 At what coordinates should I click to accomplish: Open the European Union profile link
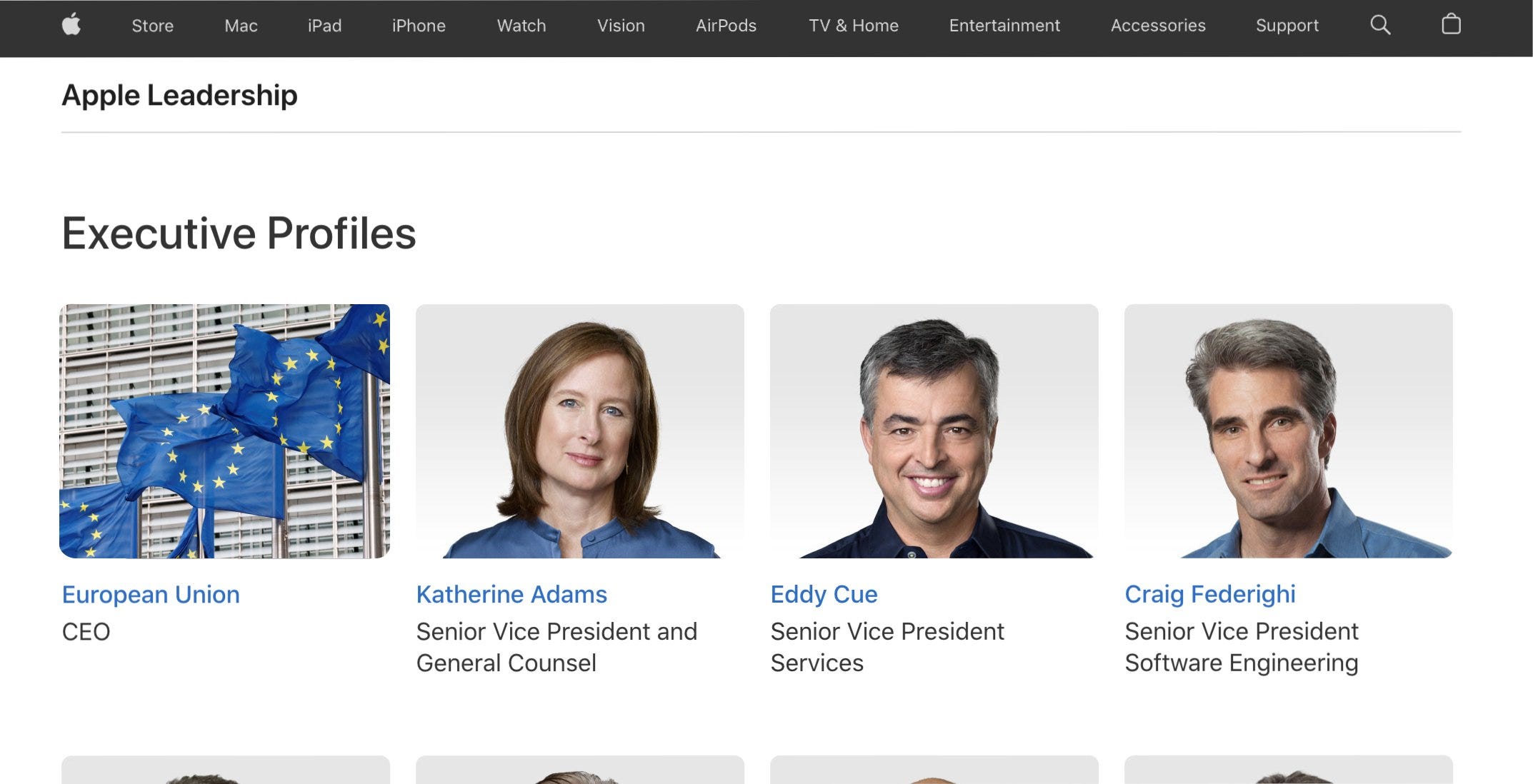[x=151, y=594]
